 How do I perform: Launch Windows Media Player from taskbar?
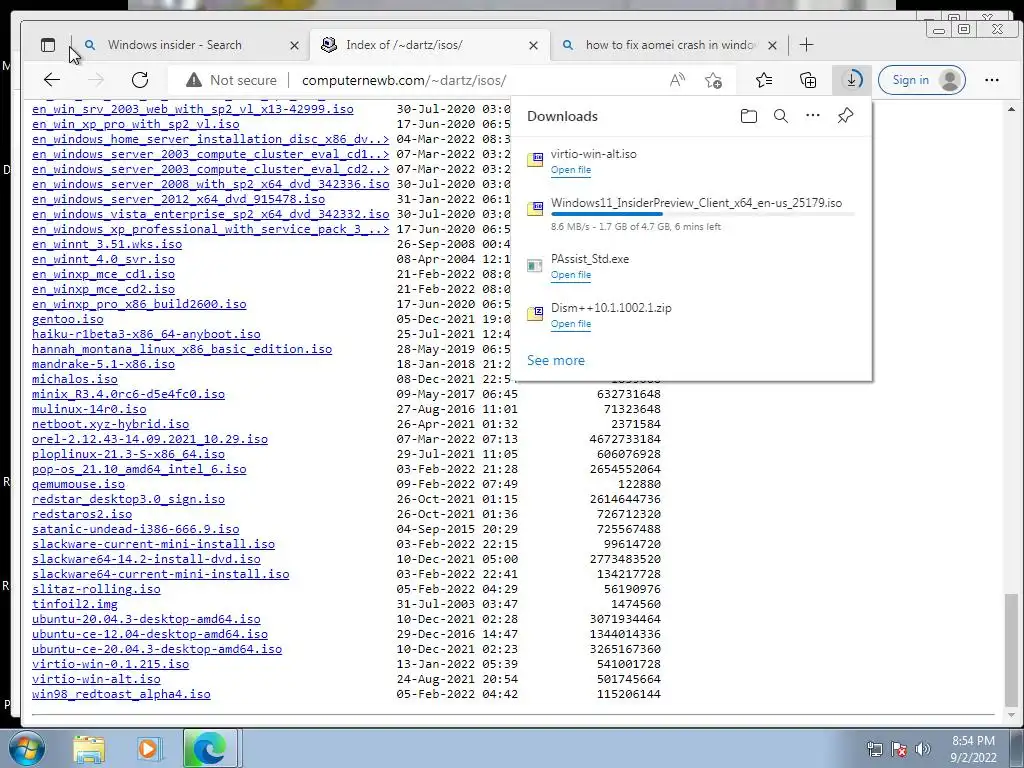(150, 749)
